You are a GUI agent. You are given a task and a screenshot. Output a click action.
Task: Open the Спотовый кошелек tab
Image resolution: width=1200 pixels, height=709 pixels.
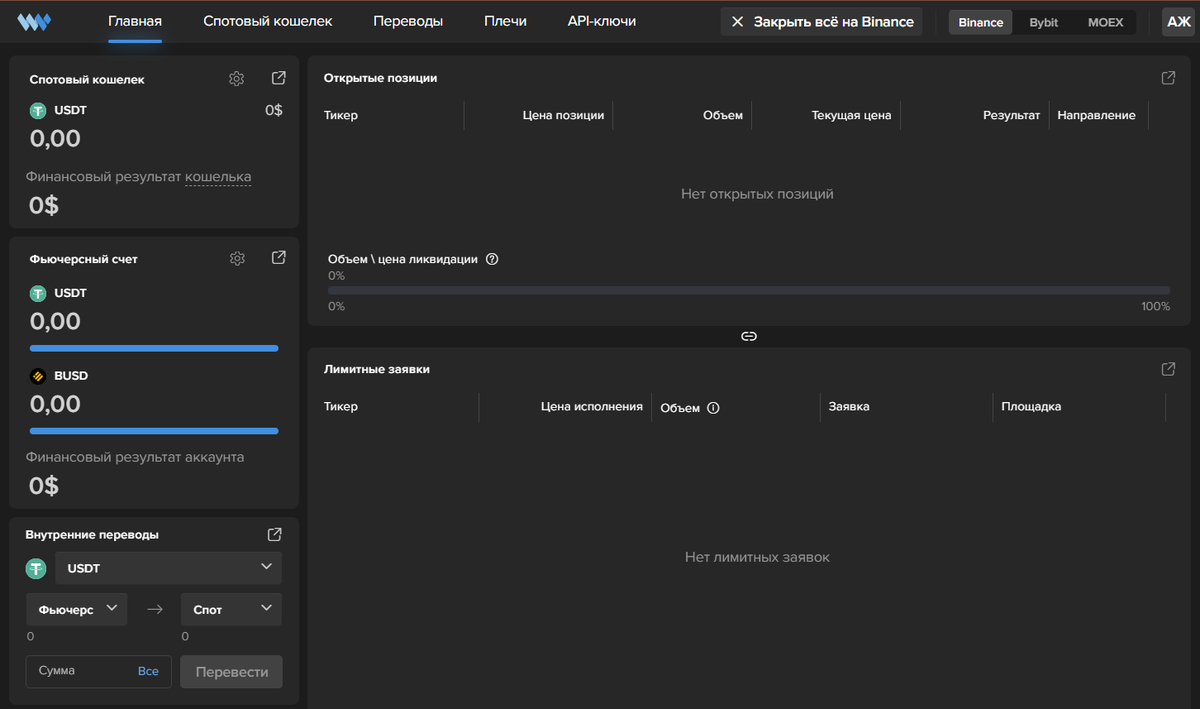click(267, 21)
